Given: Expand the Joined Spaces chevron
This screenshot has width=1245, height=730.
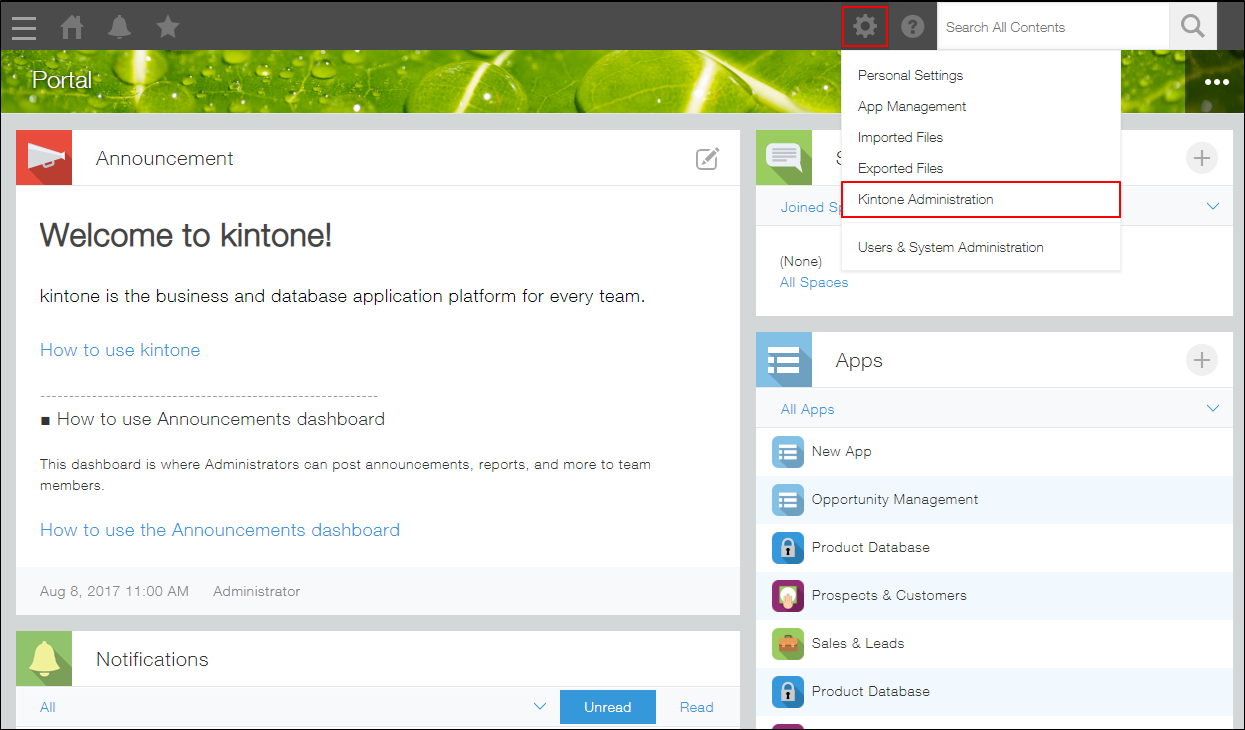Looking at the screenshot, I should [1213, 206].
